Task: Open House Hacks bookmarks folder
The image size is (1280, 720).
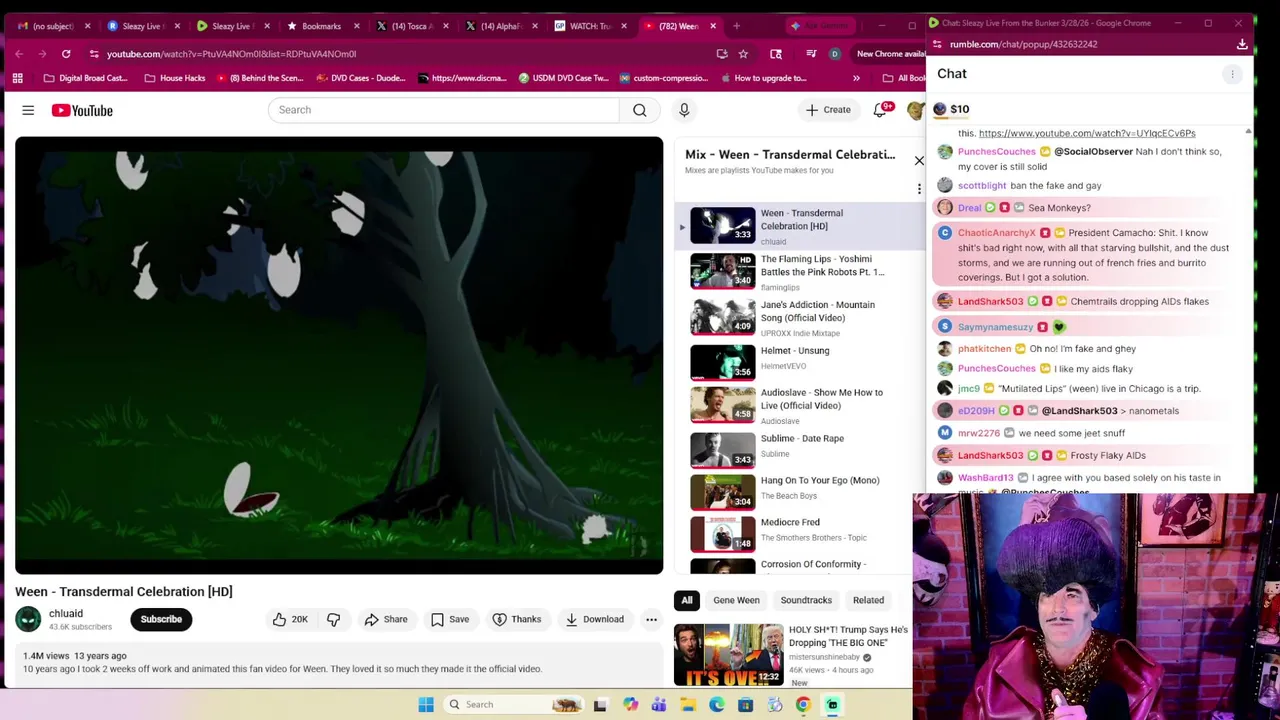Action: 175,78
